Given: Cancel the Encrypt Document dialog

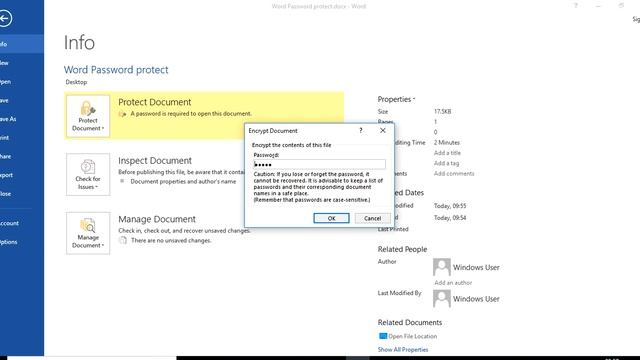Looking at the screenshot, I should 372,218.
